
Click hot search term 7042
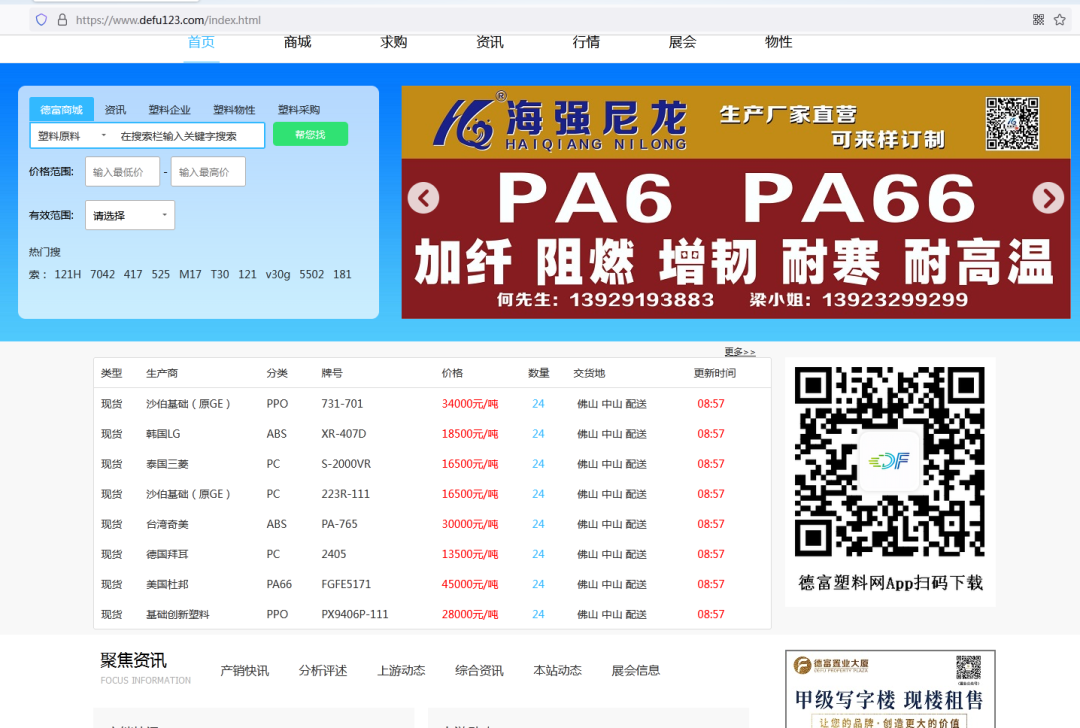coord(103,274)
